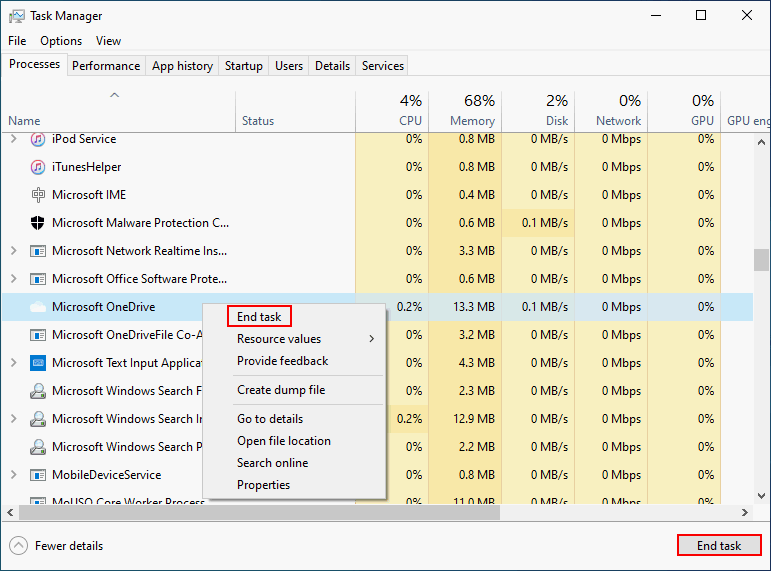Click the Microsoft Windows Search Filter Host icon
This screenshot has height=571, width=771.
tap(38, 391)
